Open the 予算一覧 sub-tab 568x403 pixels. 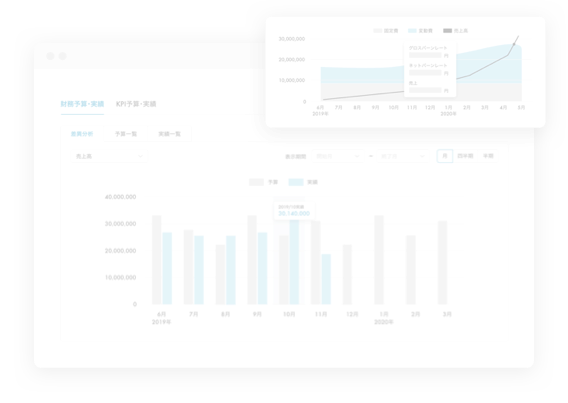(126, 134)
